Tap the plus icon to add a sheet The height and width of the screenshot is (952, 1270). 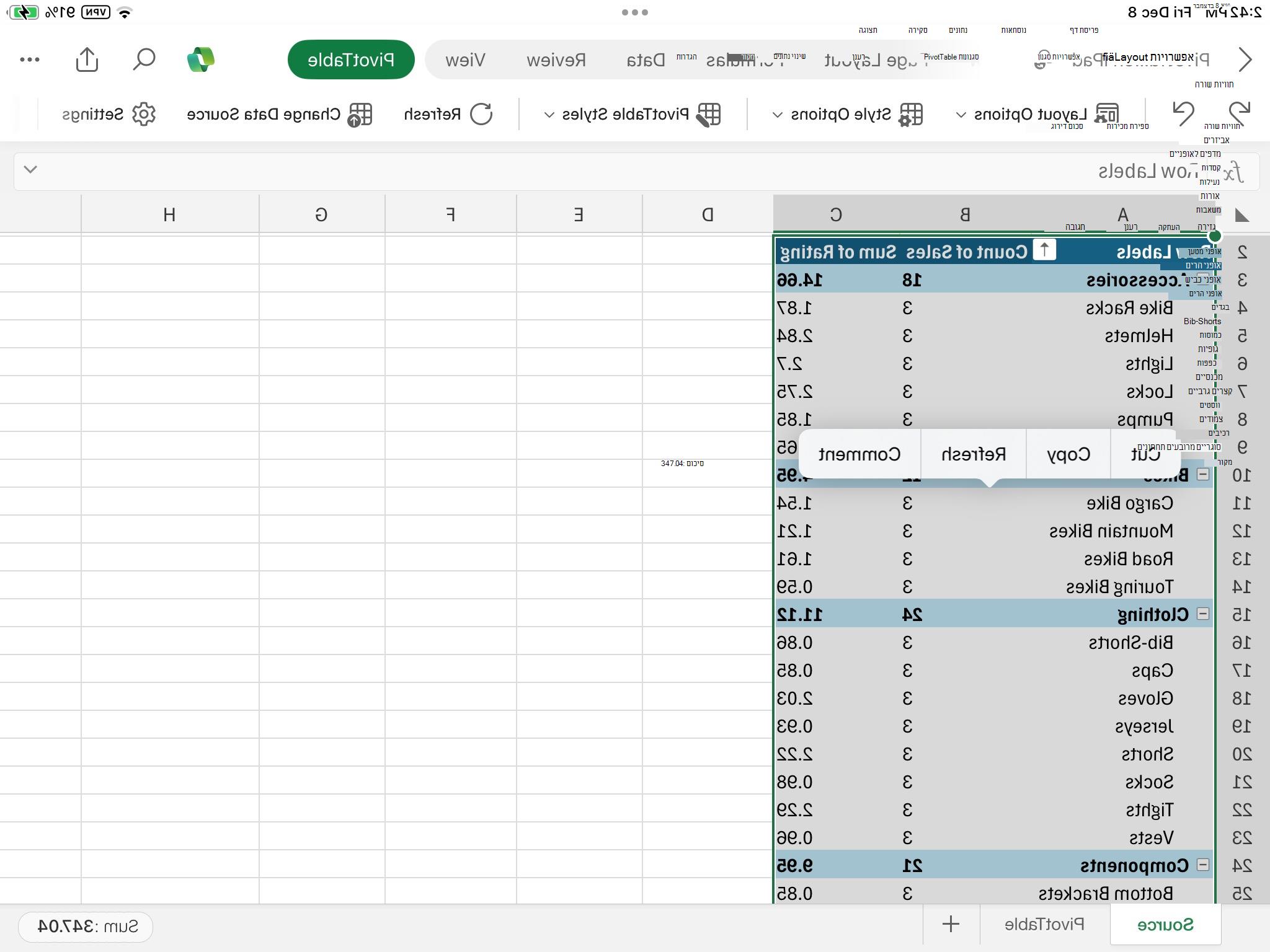point(951,924)
